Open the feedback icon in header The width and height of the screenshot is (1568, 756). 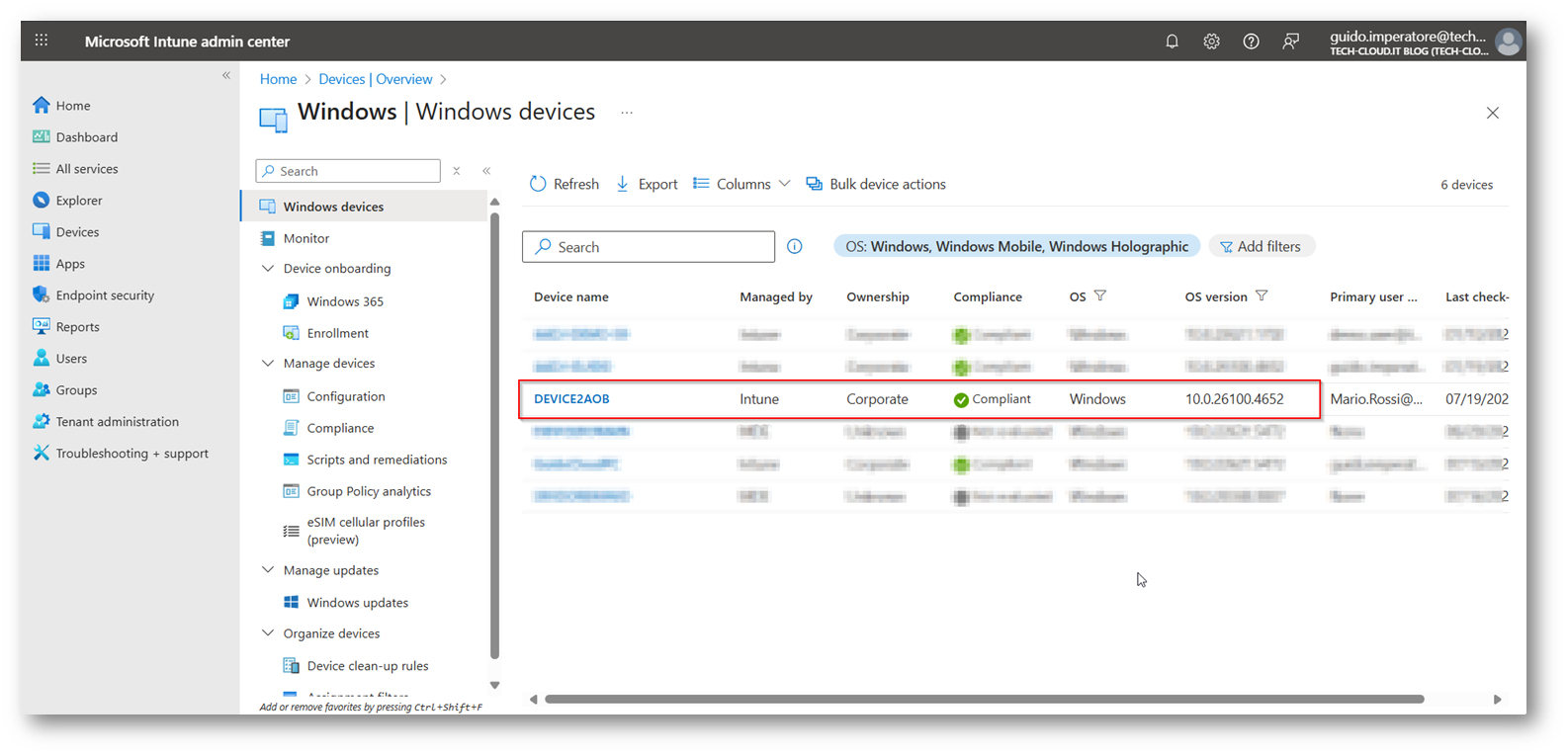pyautogui.click(x=1290, y=42)
